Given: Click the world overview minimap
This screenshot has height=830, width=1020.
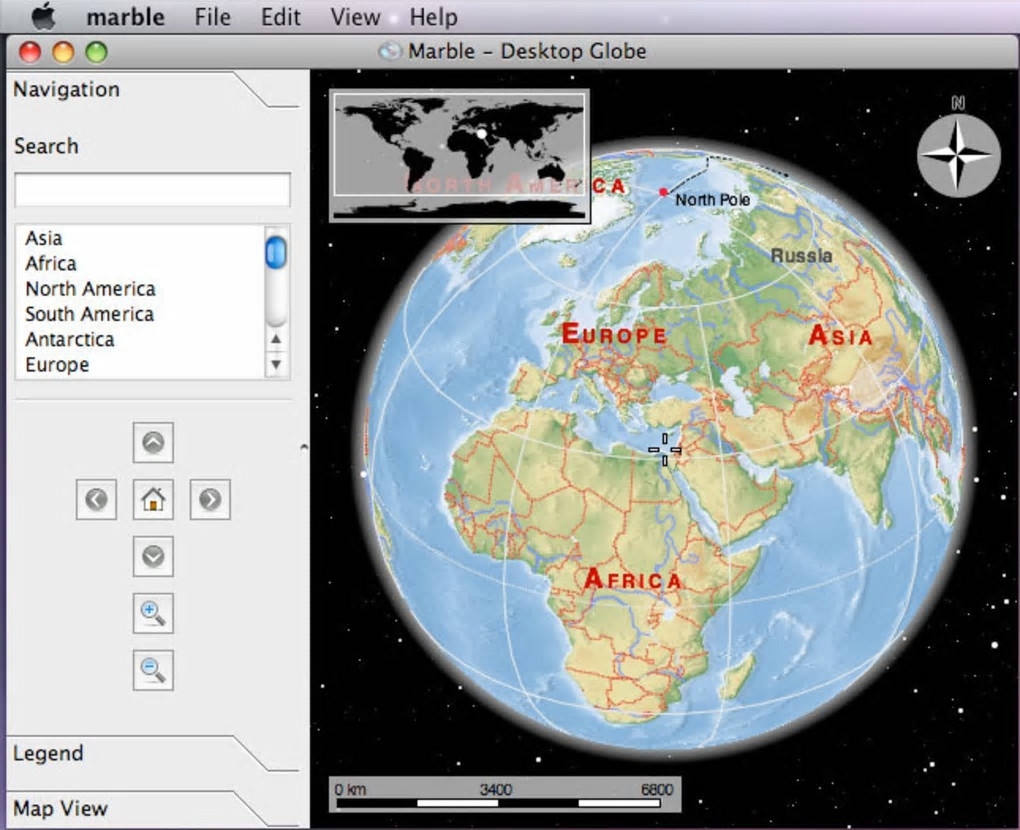Looking at the screenshot, I should tap(460, 156).
